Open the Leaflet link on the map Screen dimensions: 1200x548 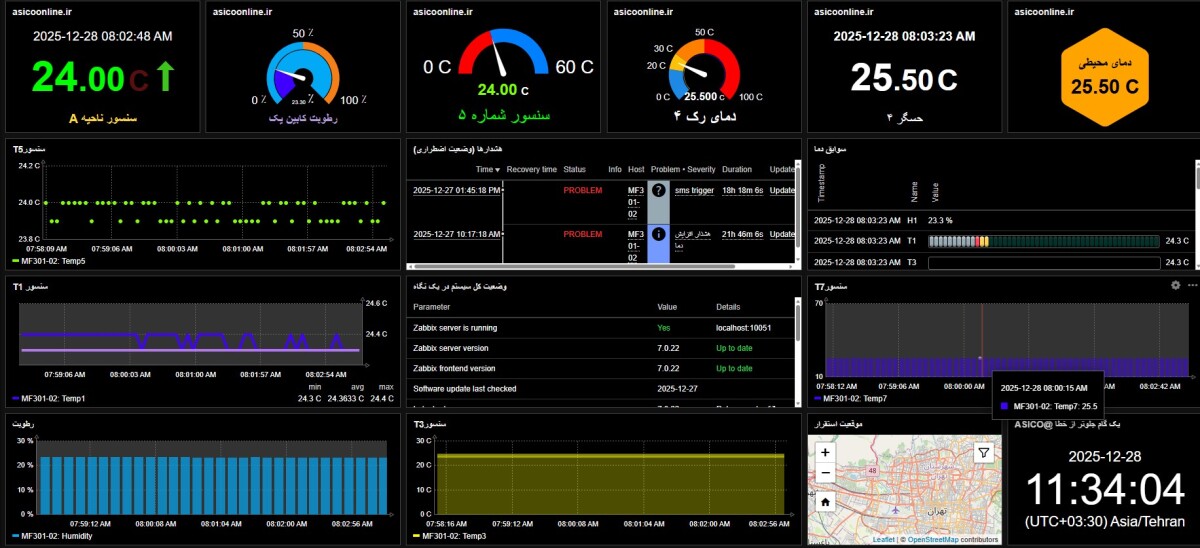point(883,539)
